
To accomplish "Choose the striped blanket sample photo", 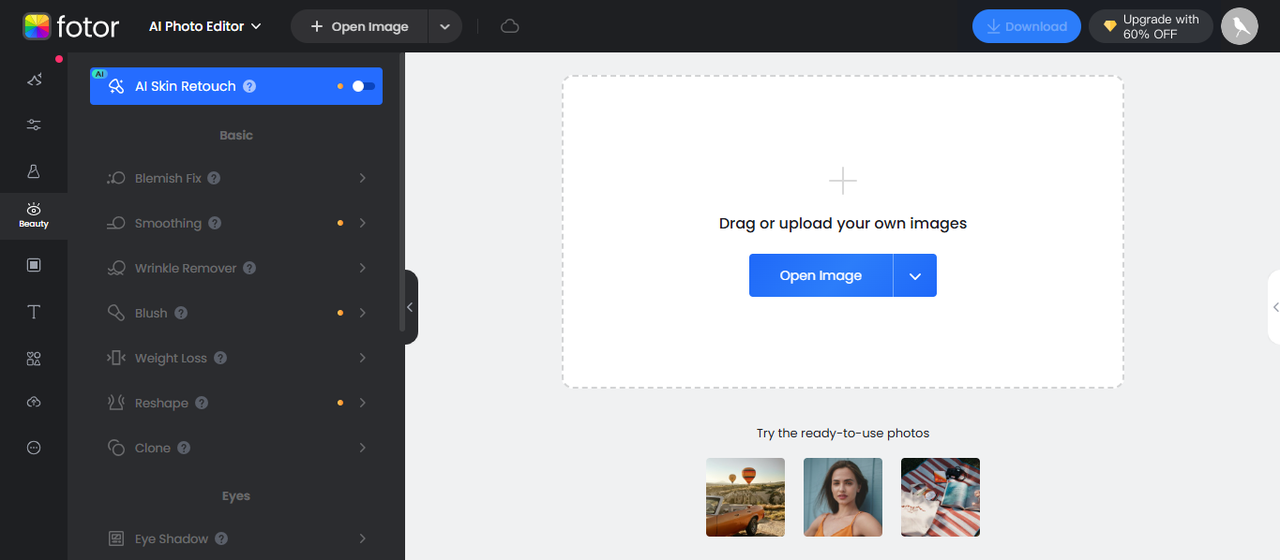I will coord(940,497).
